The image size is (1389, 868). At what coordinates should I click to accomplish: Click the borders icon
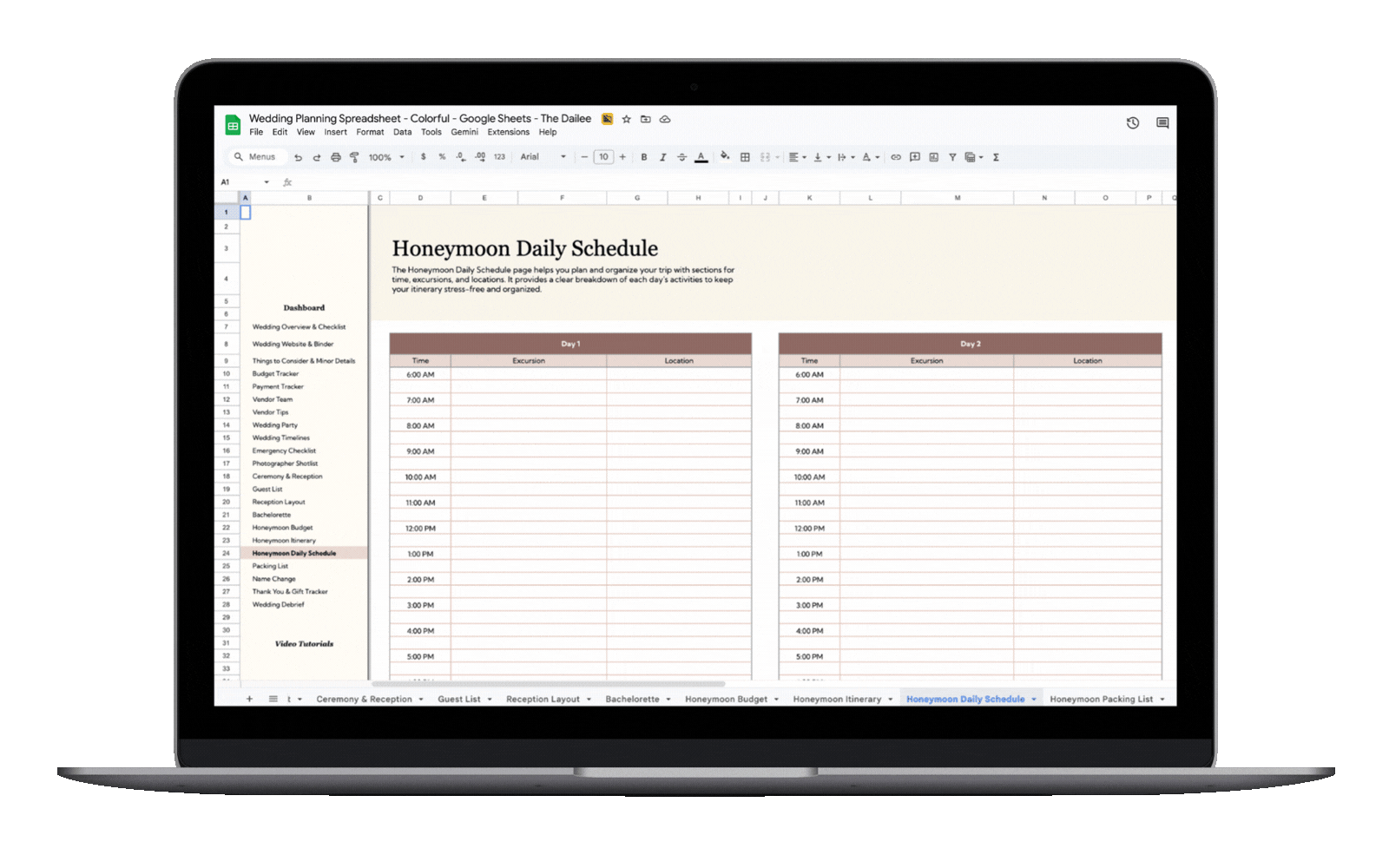(745, 157)
